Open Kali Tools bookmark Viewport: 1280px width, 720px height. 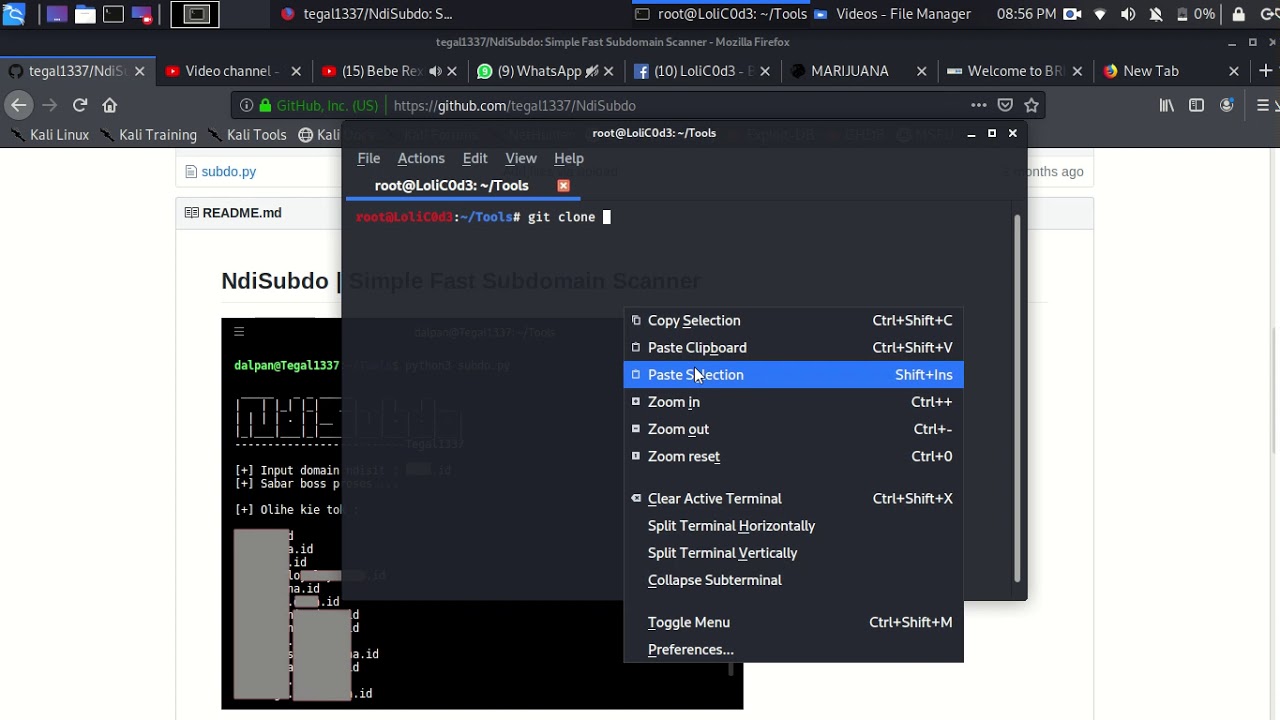247,135
